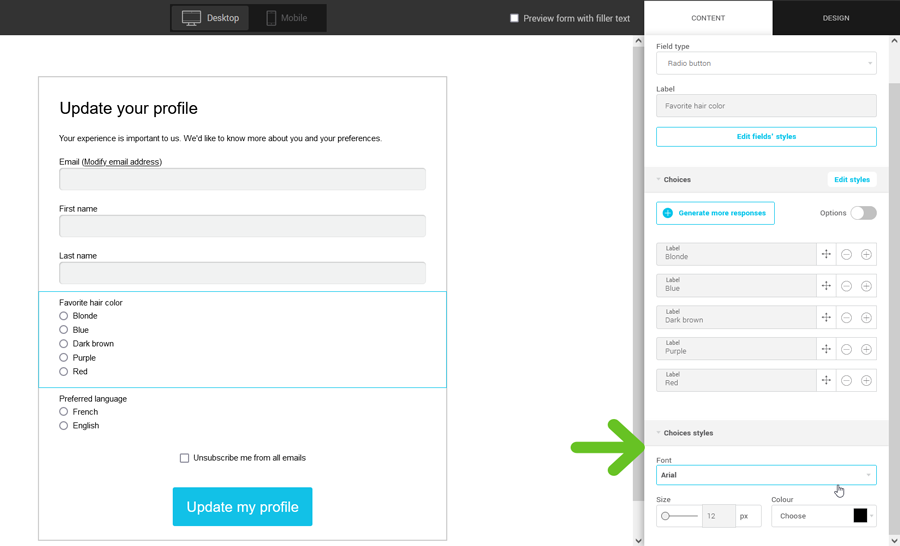The height and width of the screenshot is (546, 900).
Task: Collapse the Choices styles section
Action: click(x=688, y=433)
